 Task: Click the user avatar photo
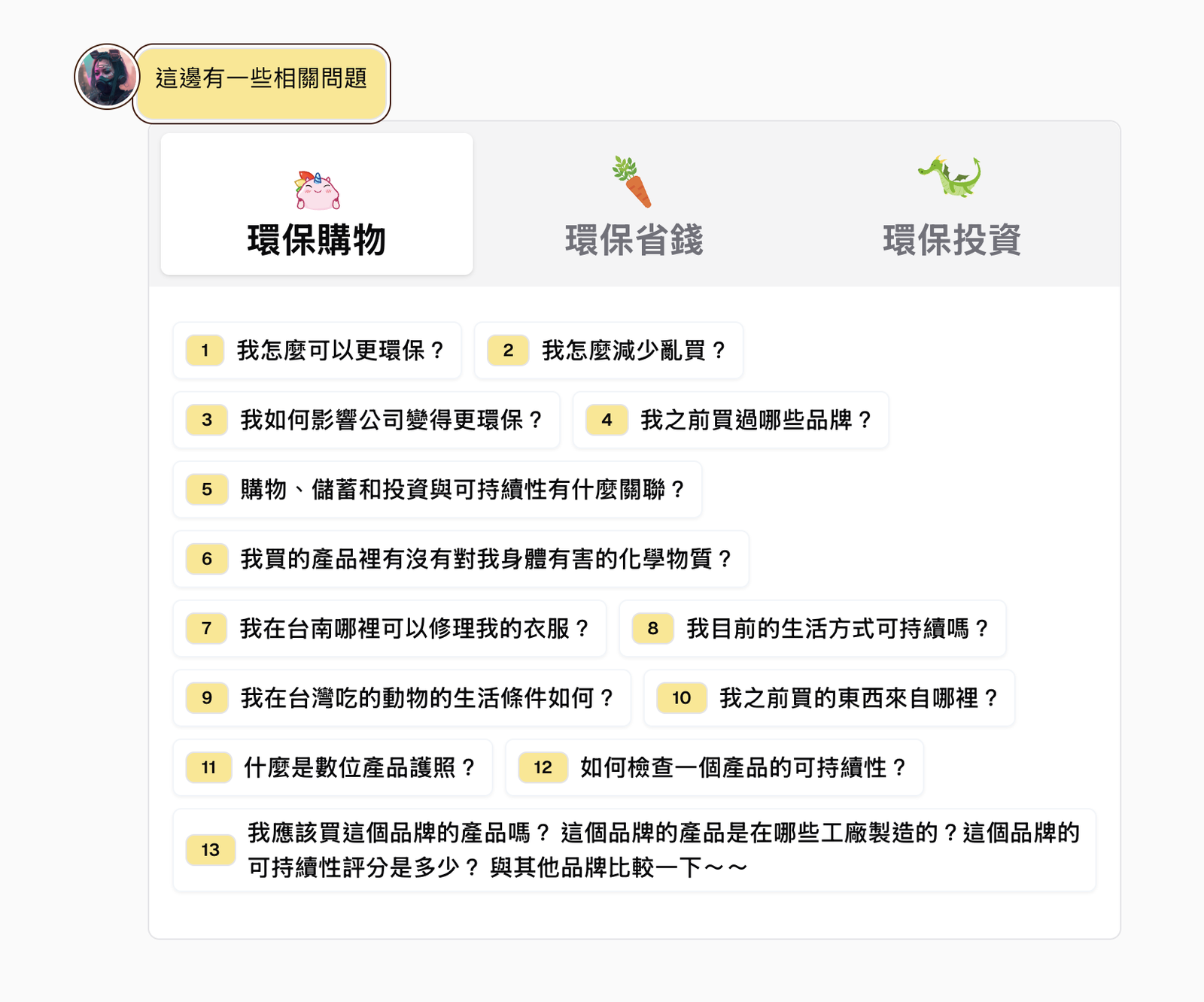[x=107, y=77]
